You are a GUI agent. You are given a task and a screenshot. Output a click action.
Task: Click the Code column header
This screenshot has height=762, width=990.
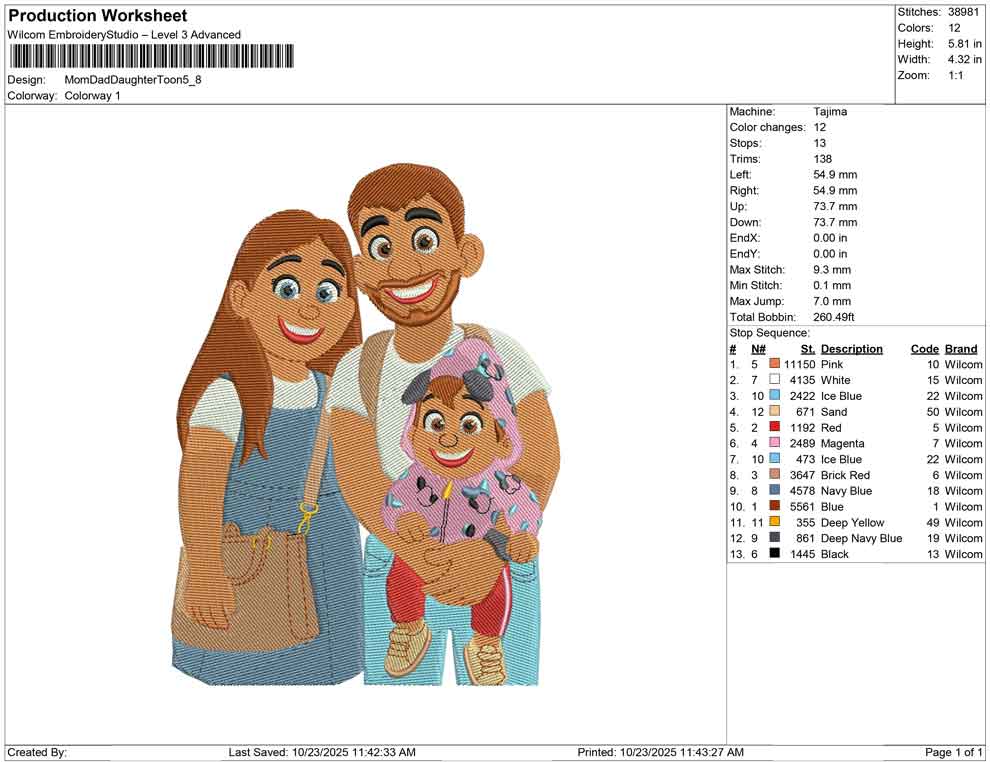925,348
